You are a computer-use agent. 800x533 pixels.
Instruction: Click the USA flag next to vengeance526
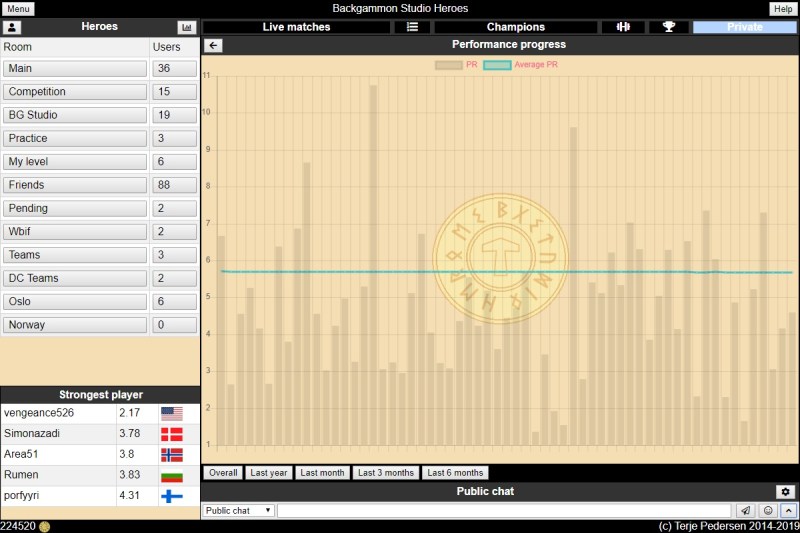point(172,413)
